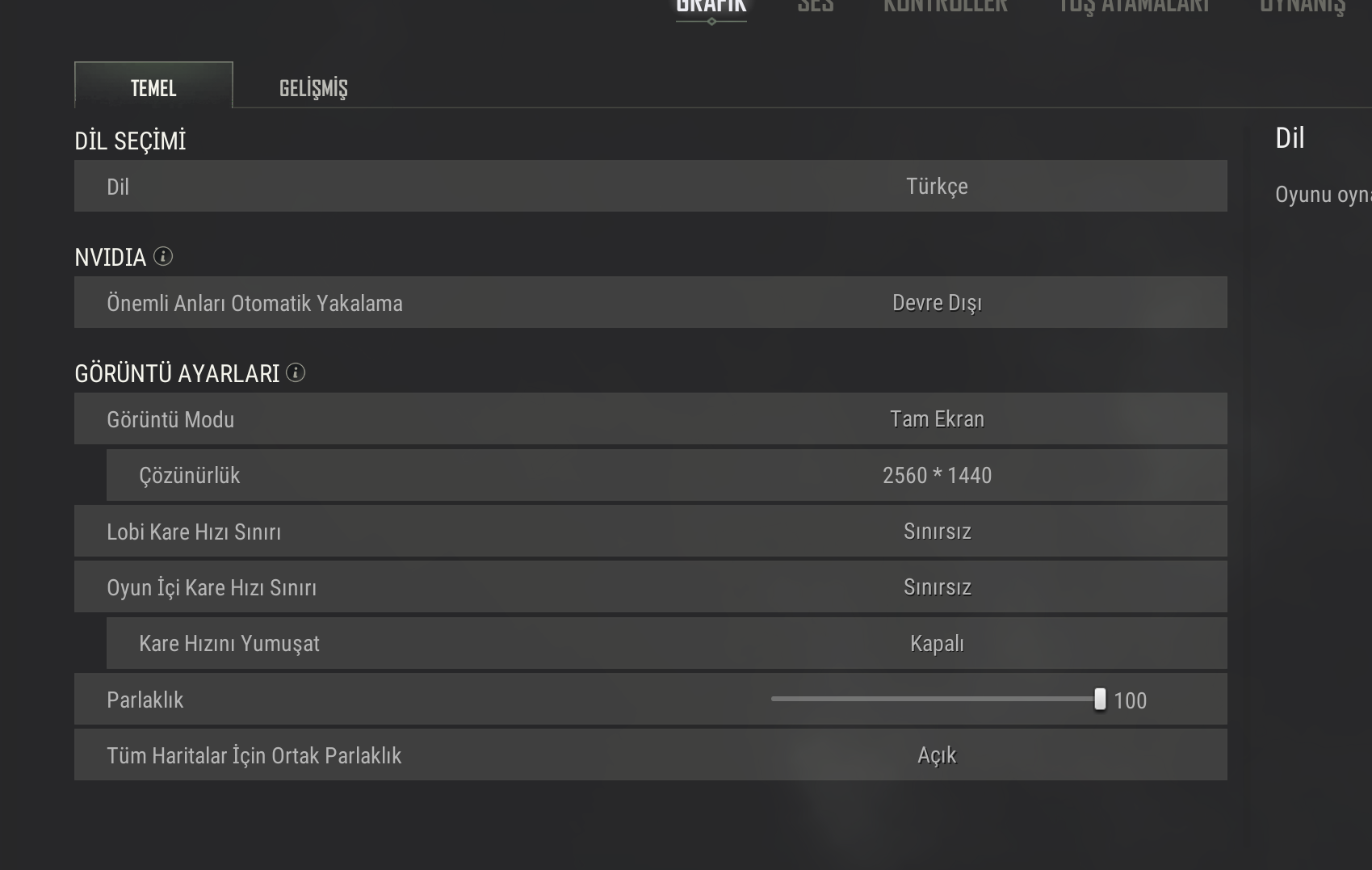Open the GELİŞMİŞ tab
The height and width of the screenshot is (870, 1372).
coord(313,87)
